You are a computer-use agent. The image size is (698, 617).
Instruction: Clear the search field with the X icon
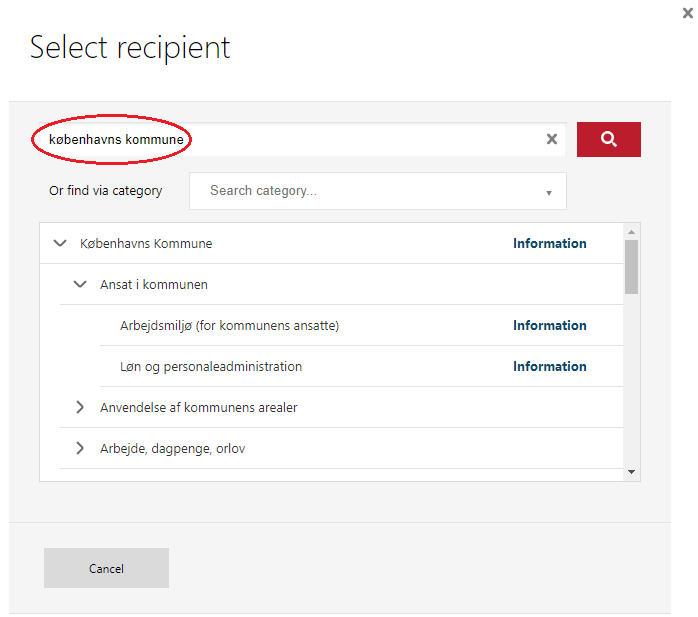(552, 139)
